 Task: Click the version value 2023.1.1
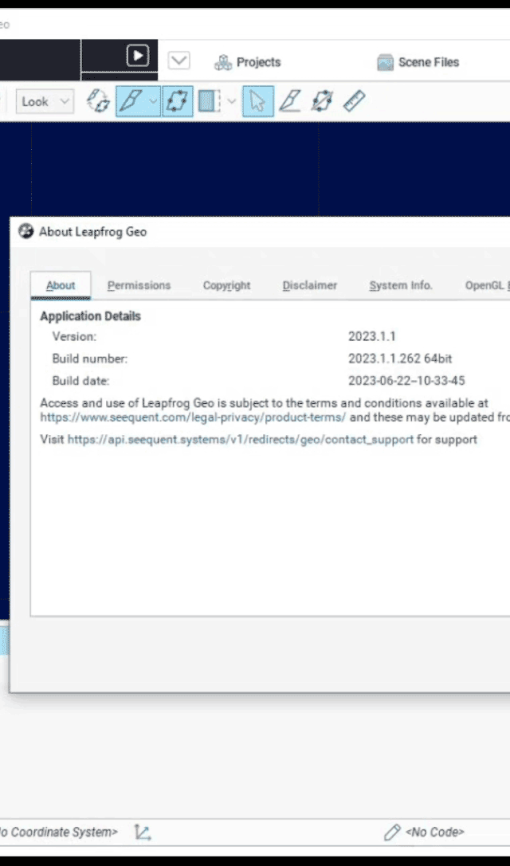pyautogui.click(x=372, y=336)
